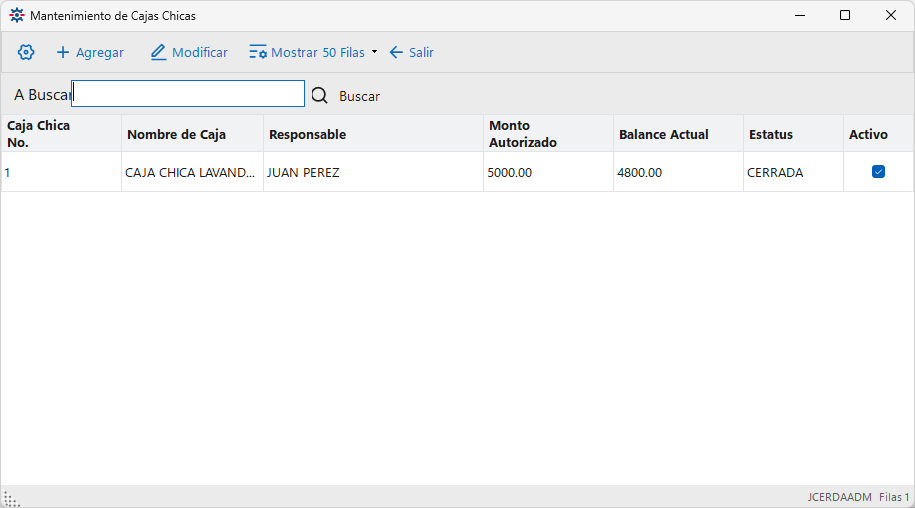Click the Monto Autorizado column header

point(549,134)
